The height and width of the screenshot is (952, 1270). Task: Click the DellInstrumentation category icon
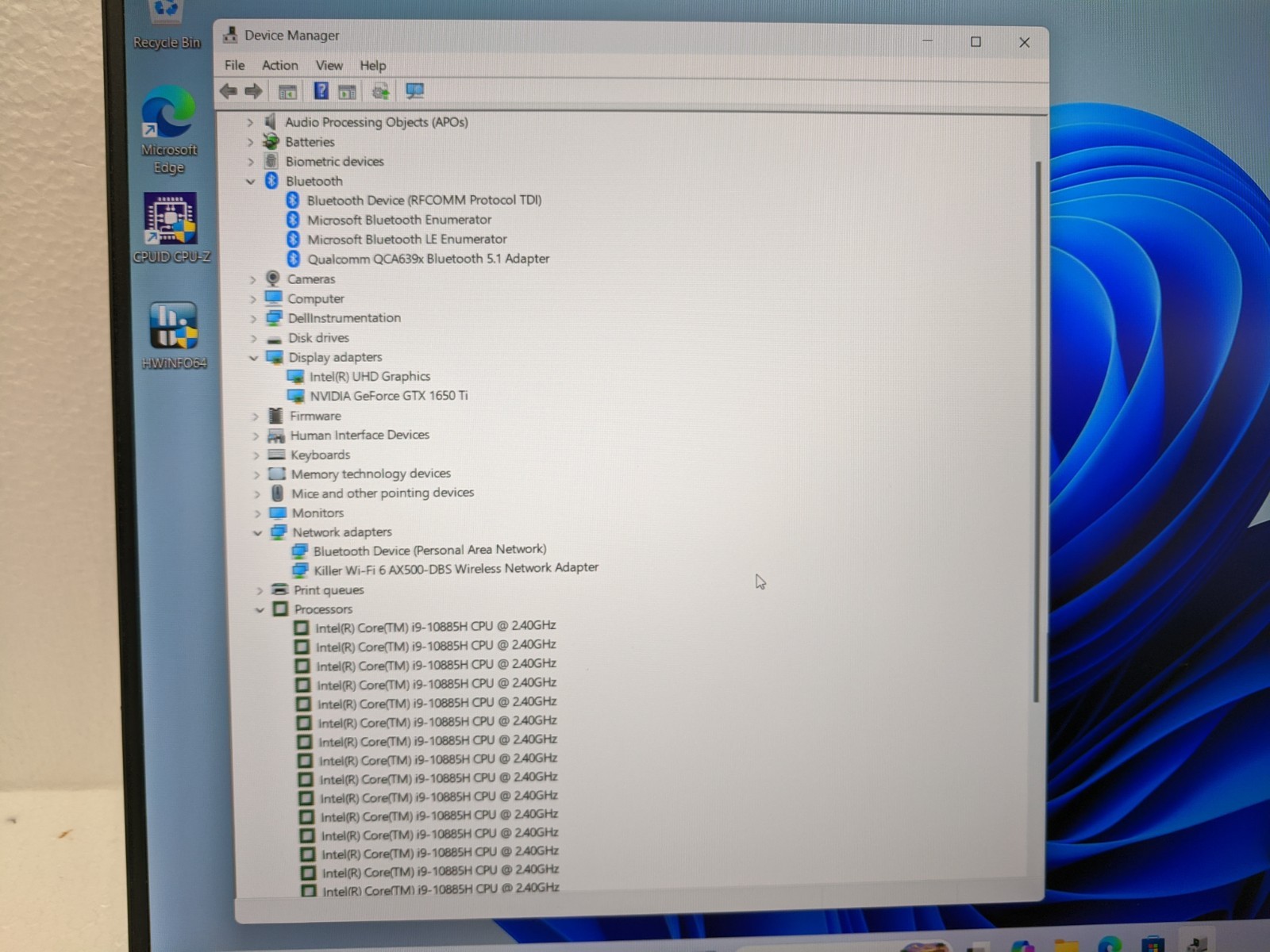(x=275, y=317)
